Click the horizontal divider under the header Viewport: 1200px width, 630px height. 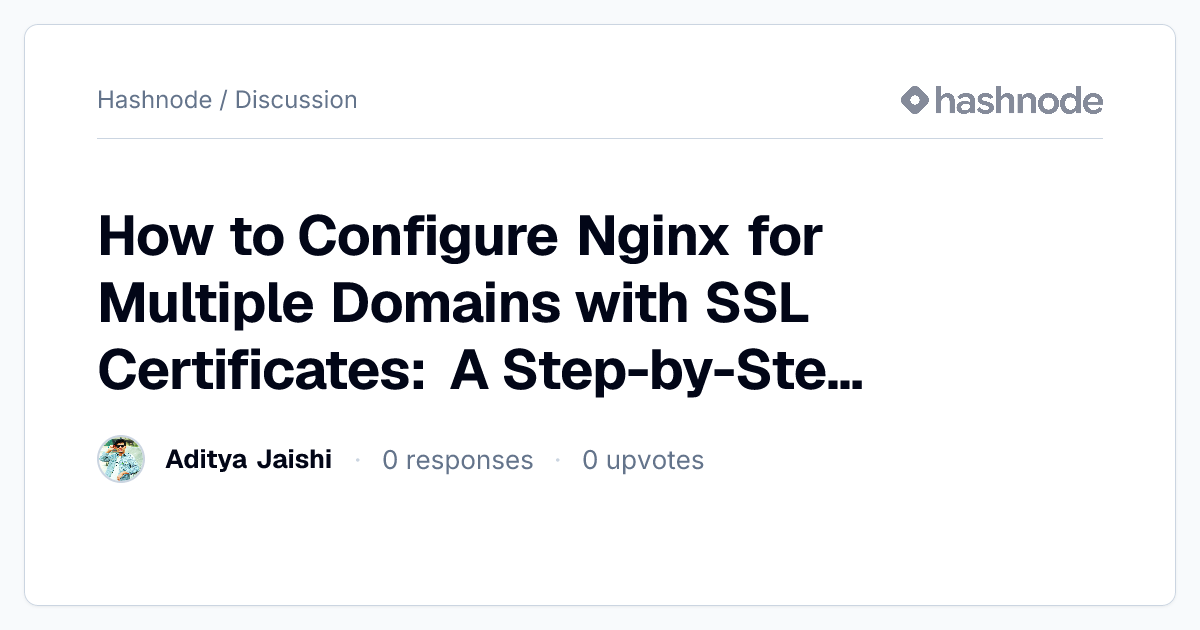(x=600, y=138)
